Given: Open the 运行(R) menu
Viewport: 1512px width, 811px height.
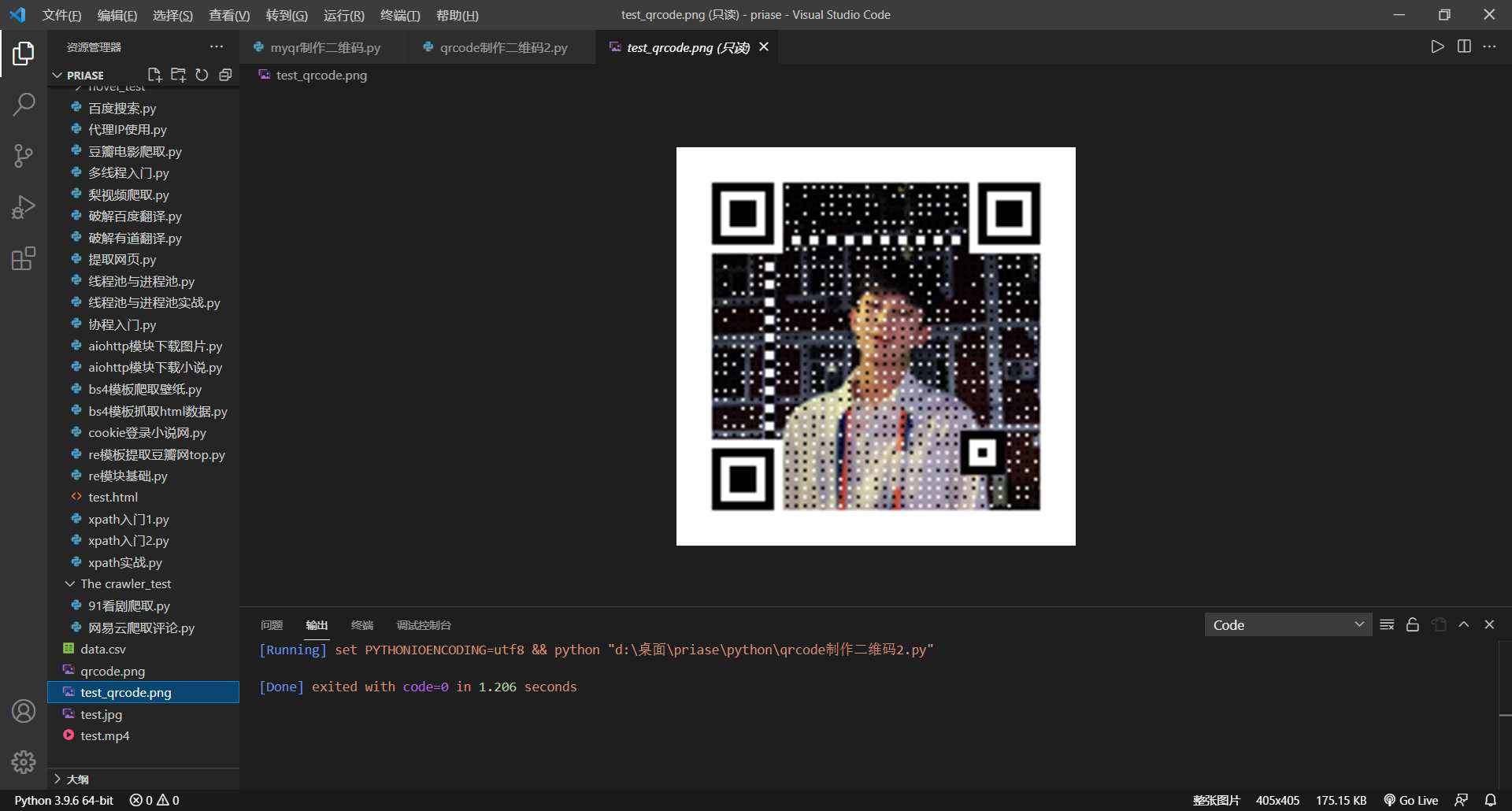Looking at the screenshot, I should (344, 15).
